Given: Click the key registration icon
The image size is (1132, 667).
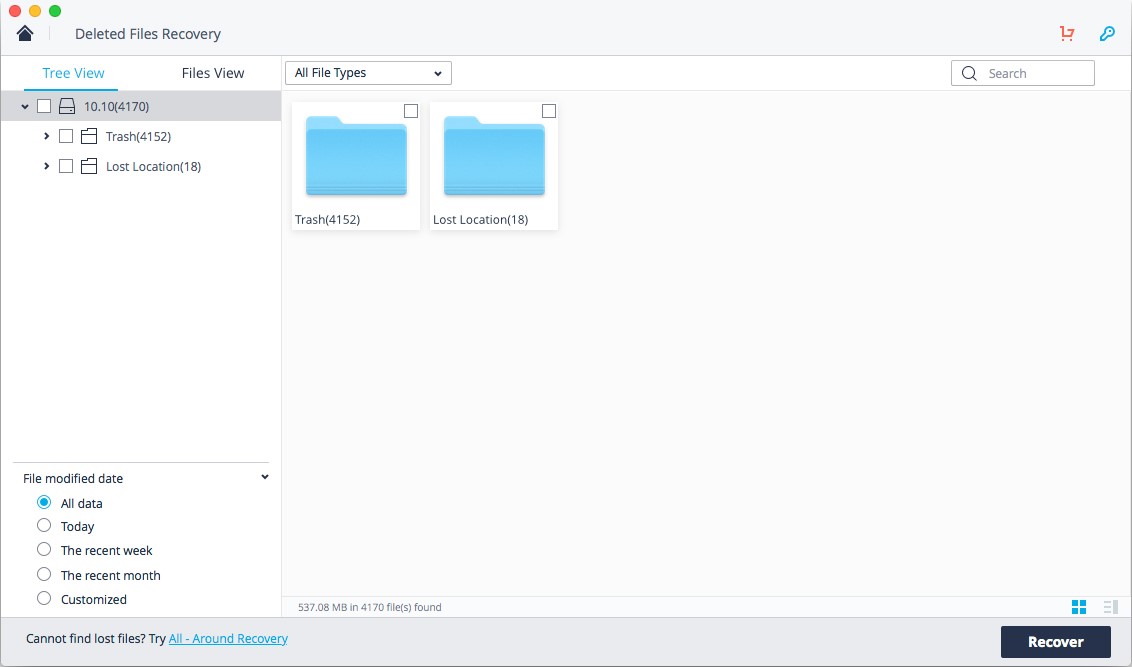Looking at the screenshot, I should (1107, 33).
